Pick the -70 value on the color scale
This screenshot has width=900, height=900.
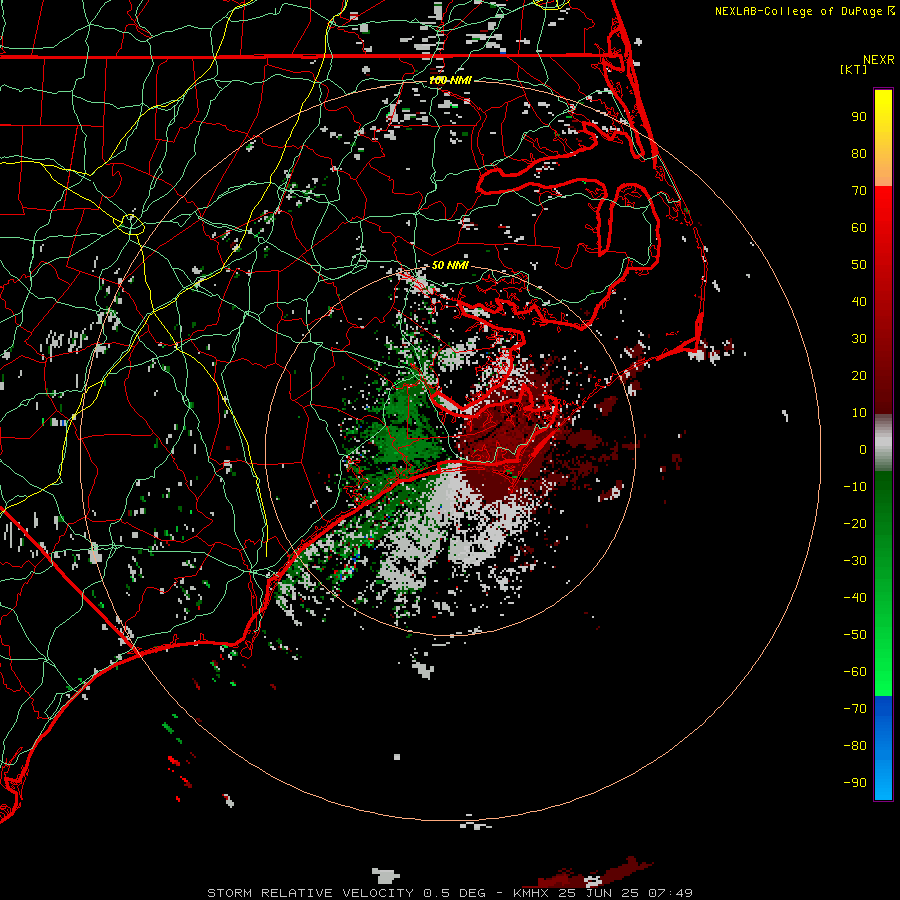[x=855, y=709]
